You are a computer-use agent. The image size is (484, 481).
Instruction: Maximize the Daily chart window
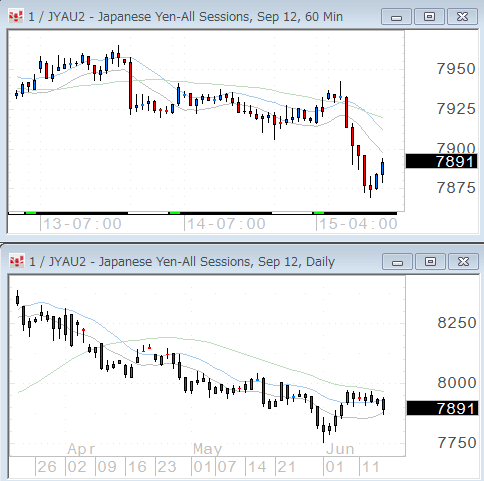click(430, 262)
